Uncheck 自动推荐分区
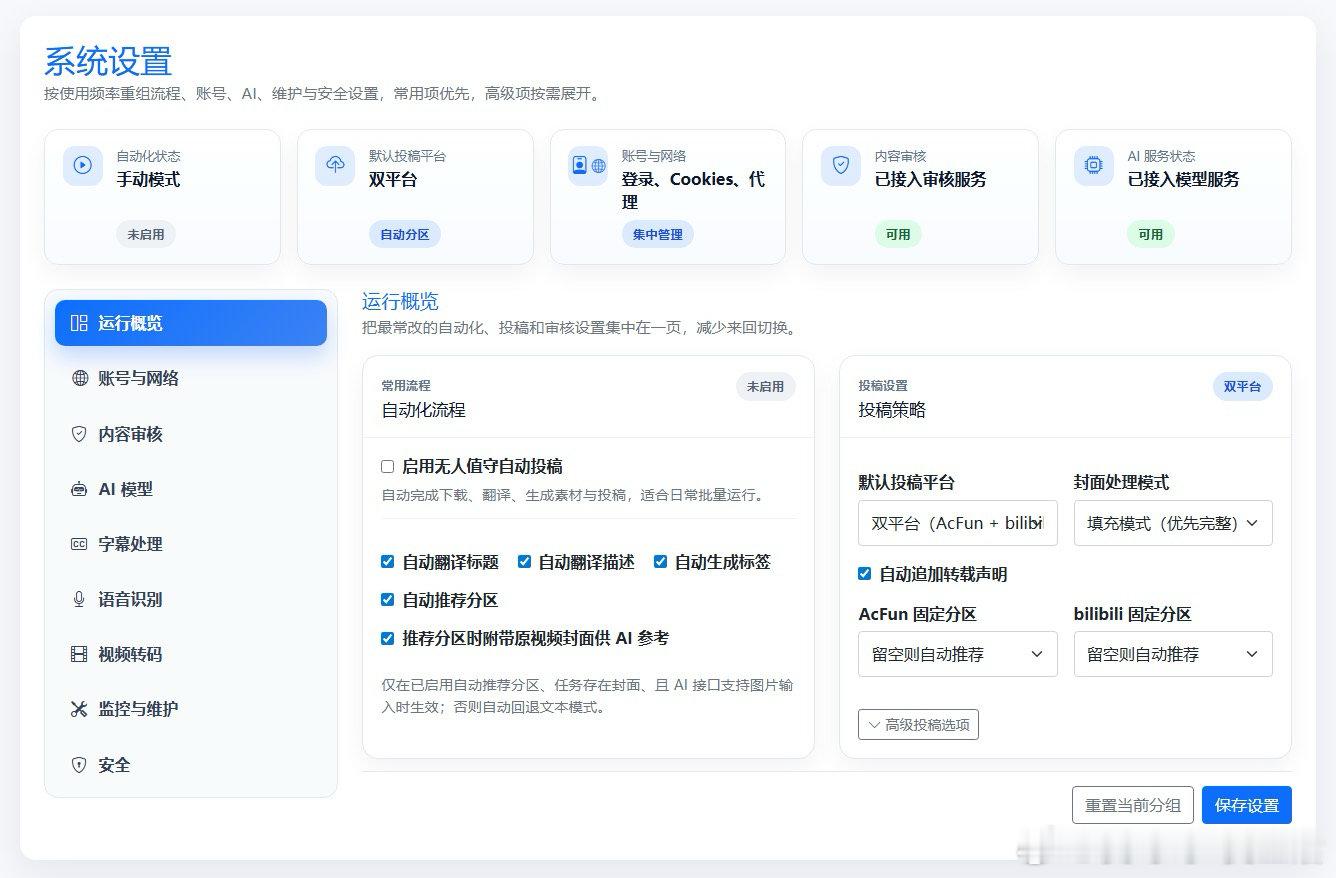This screenshot has height=878, width=1336. coord(388,600)
